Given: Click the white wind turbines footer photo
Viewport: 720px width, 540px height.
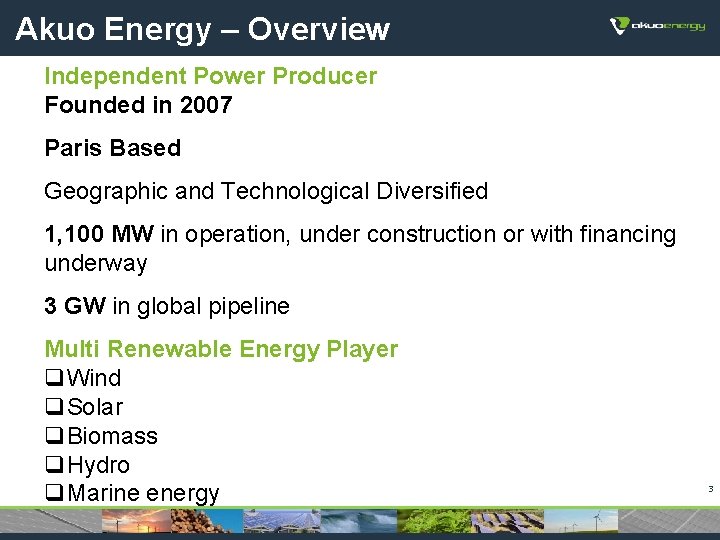Looking at the screenshot, I should pyautogui.click(x=581, y=521).
